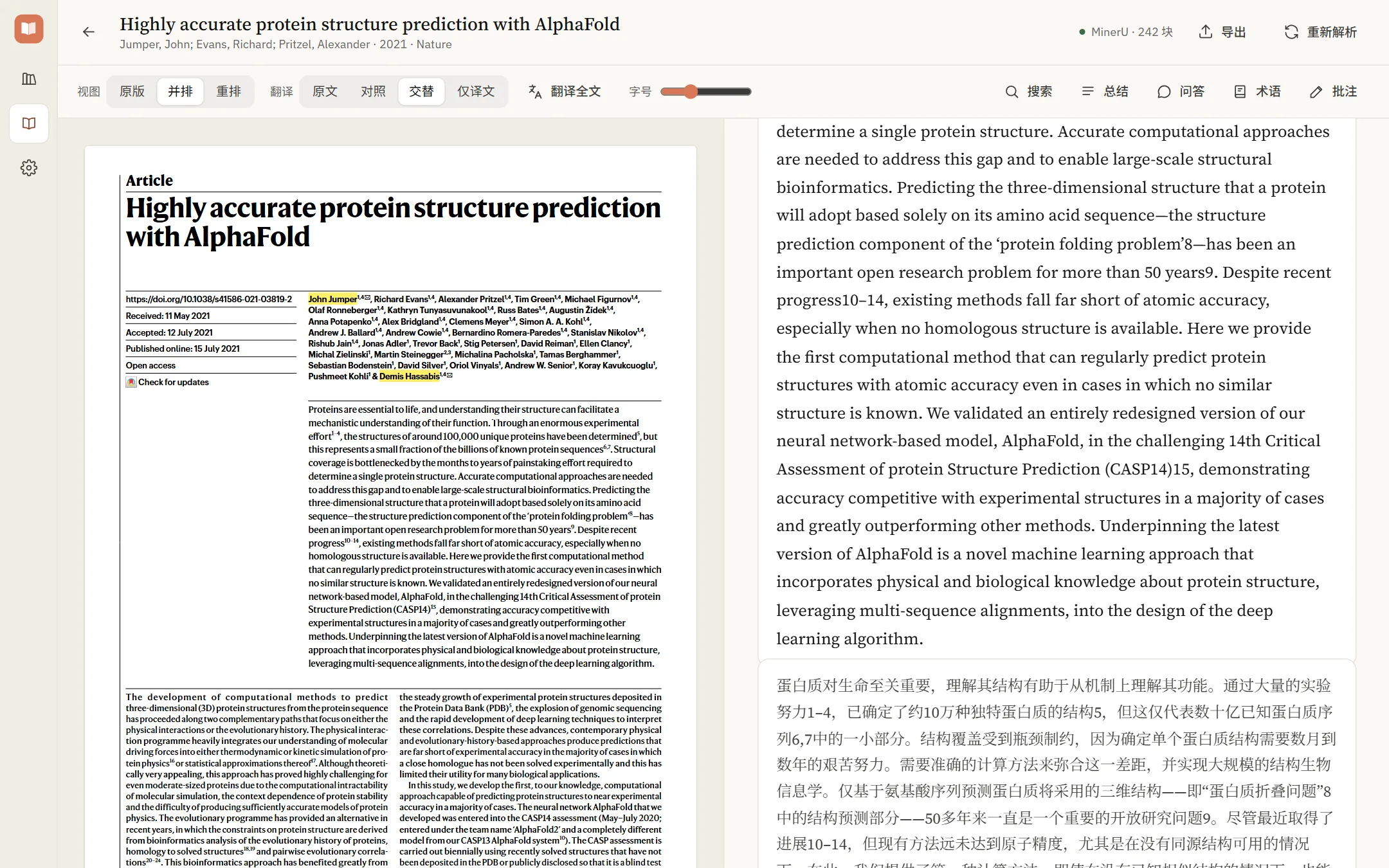Open settings via the gear icon
The width and height of the screenshot is (1389, 868).
29,168
